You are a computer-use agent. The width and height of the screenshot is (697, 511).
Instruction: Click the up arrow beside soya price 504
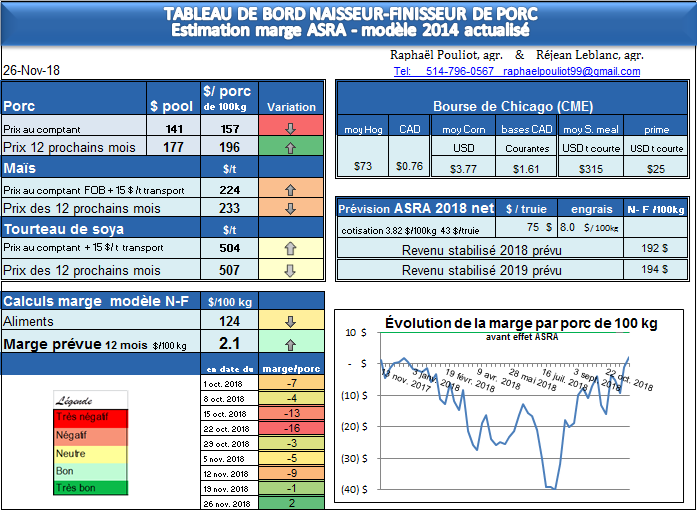point(291,249)
